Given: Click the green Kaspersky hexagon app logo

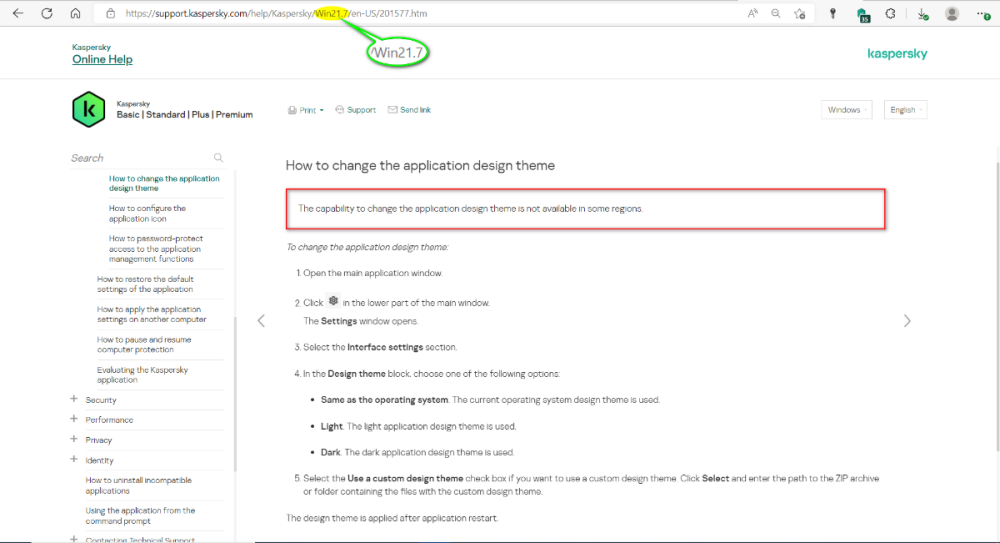Looking at the screenshot, I should [x=89, y=109].
